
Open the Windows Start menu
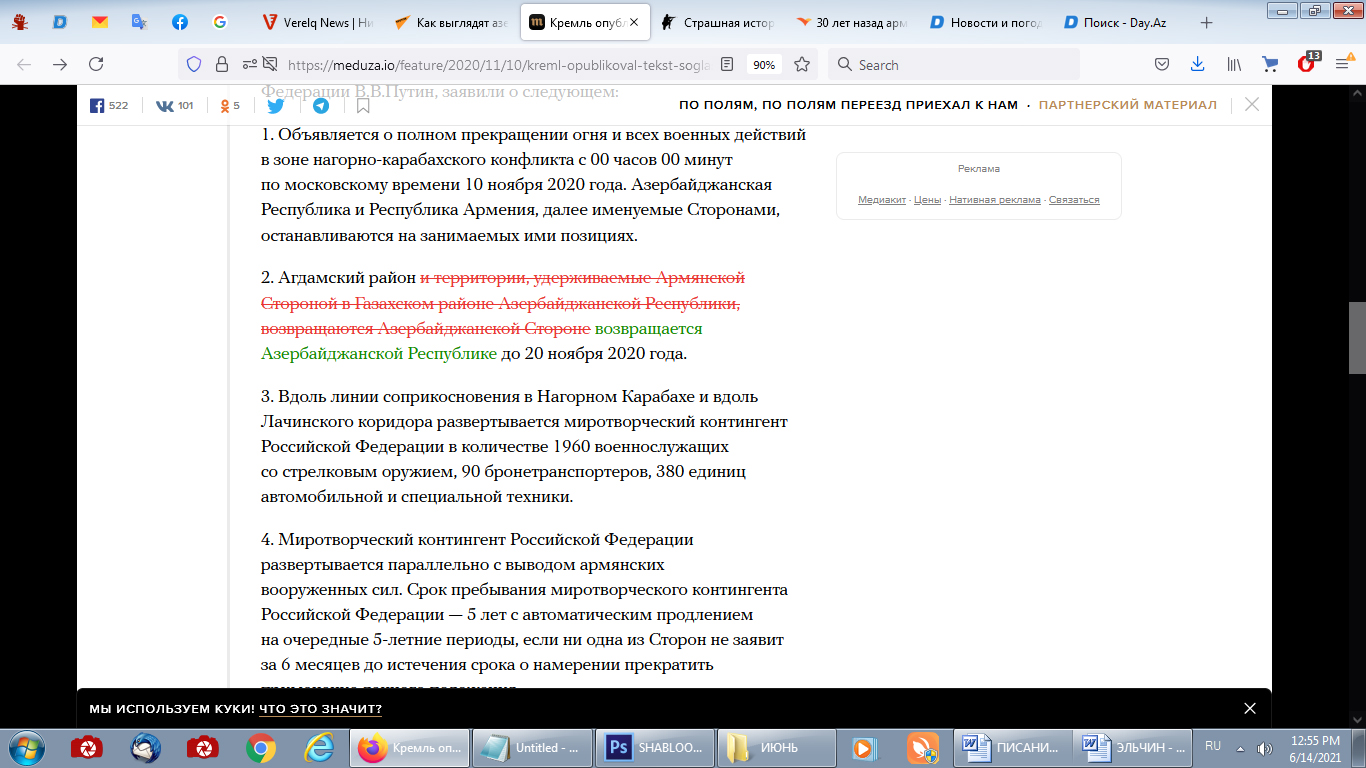(26, 747)
